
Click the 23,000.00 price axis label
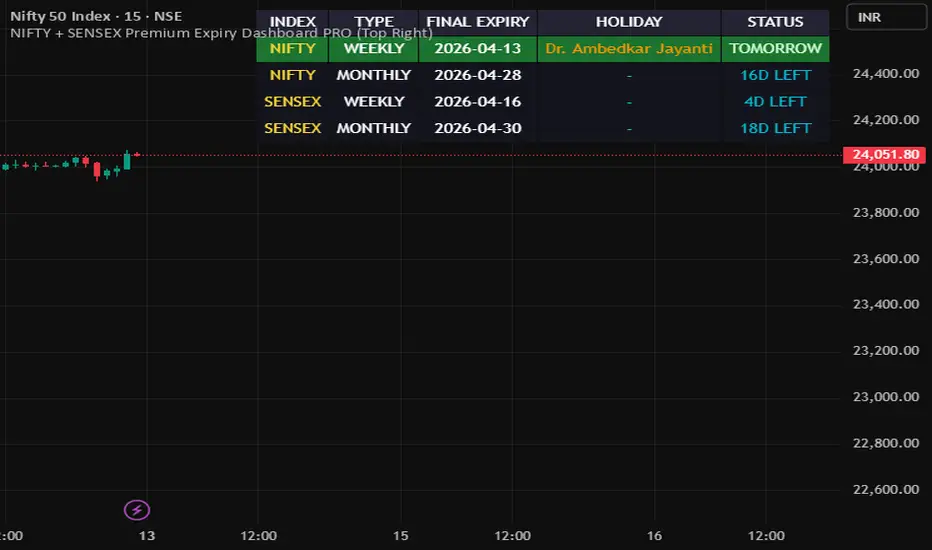886,397
